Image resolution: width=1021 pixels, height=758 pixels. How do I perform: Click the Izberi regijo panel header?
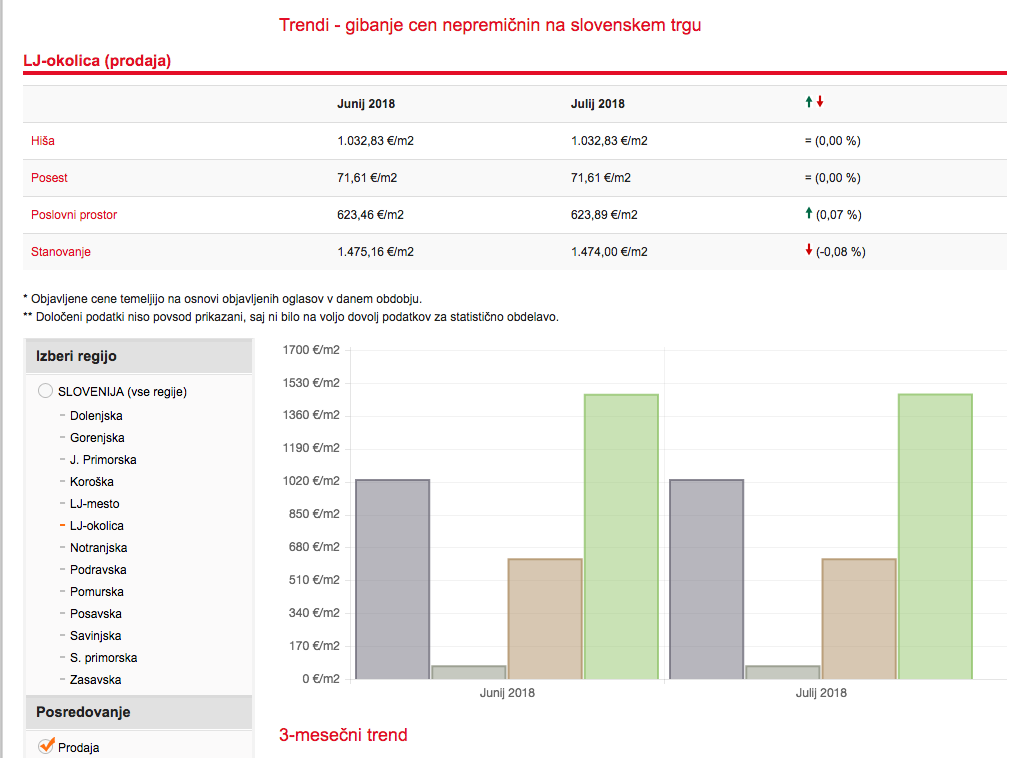pos(138,356)
